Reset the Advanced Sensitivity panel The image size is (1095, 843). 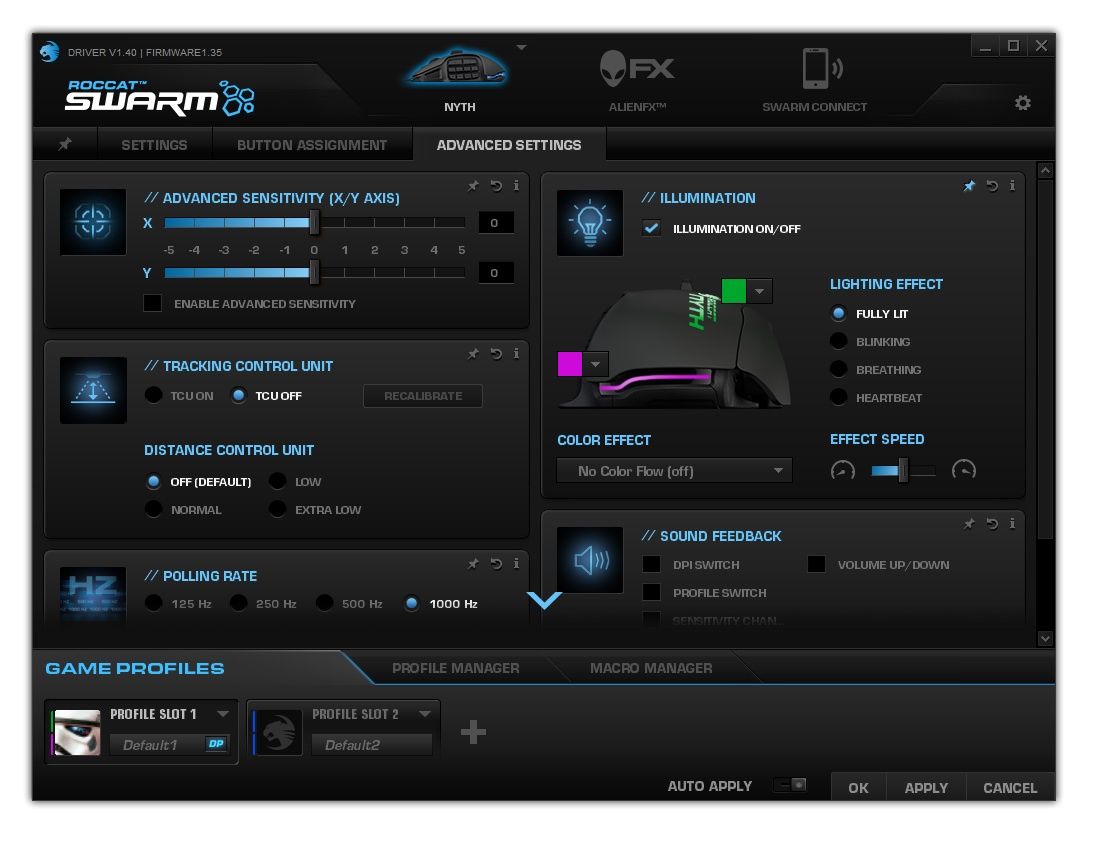coord(496,185)
